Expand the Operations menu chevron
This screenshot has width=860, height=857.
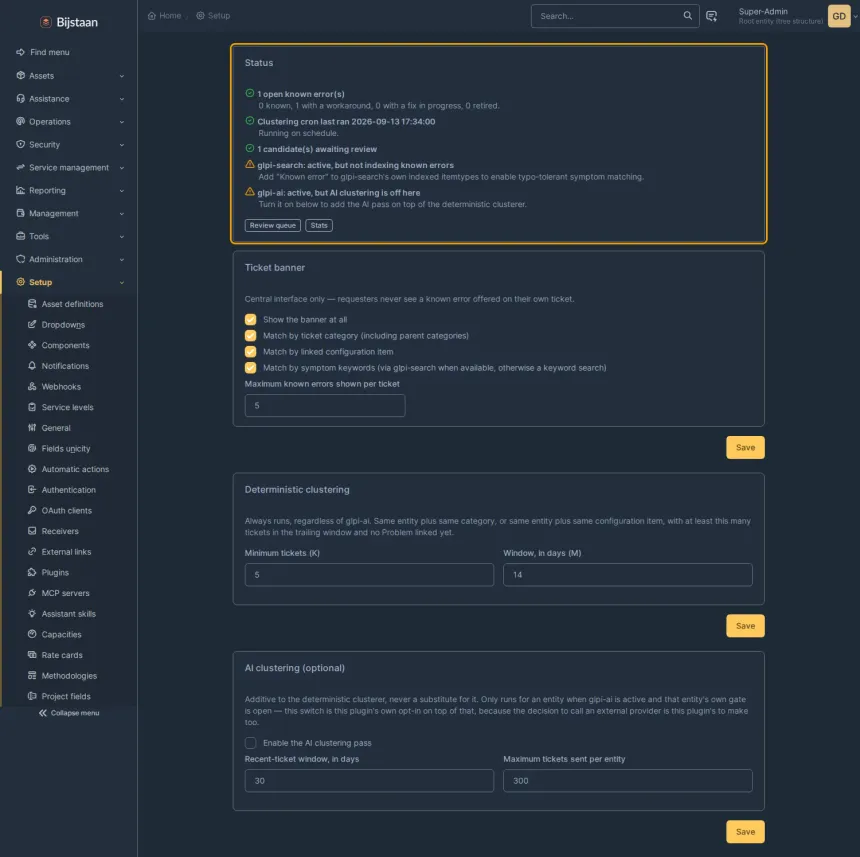[122, 122]
